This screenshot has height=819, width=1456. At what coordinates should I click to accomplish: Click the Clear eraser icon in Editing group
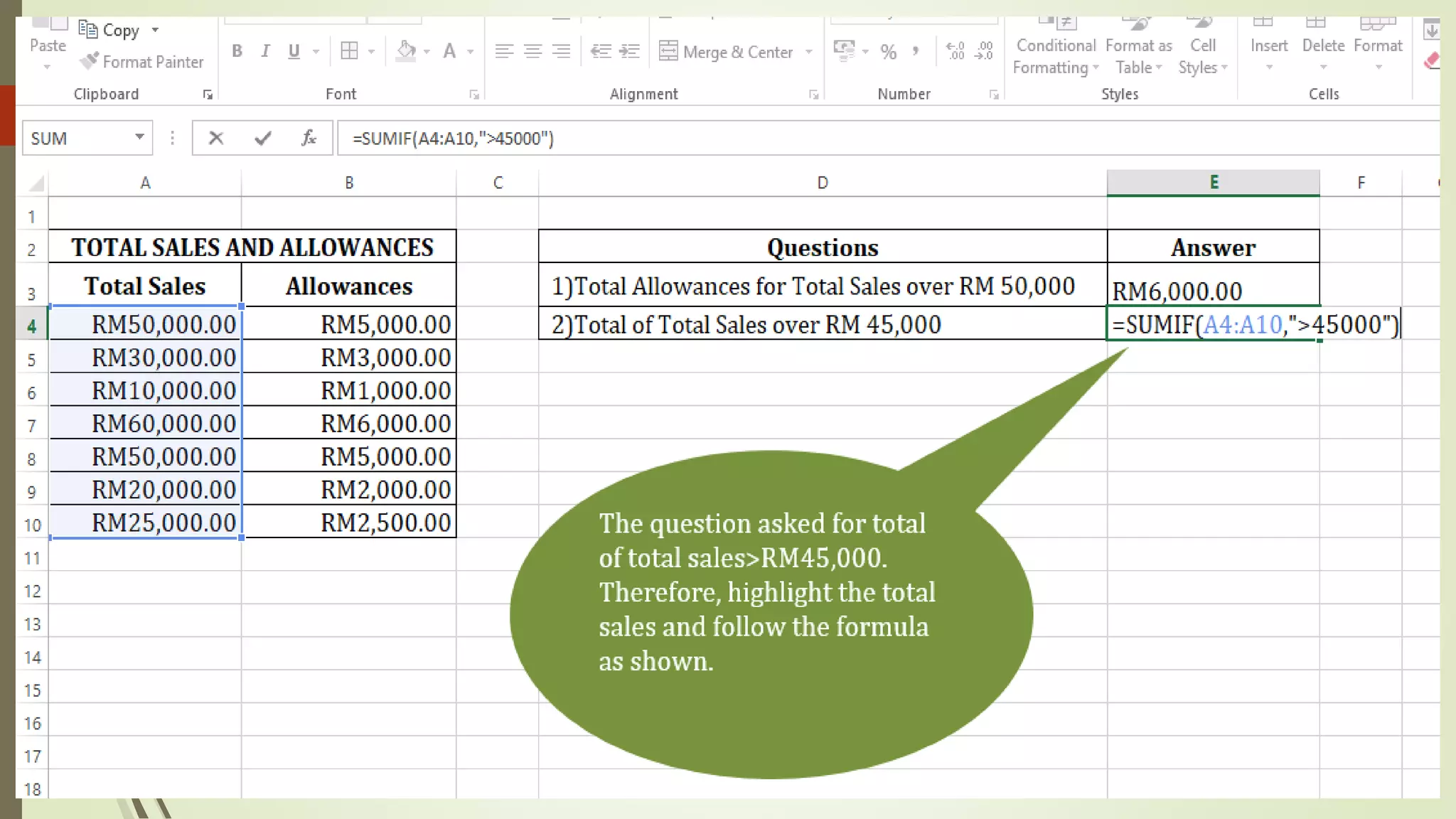pos(1431,62)
